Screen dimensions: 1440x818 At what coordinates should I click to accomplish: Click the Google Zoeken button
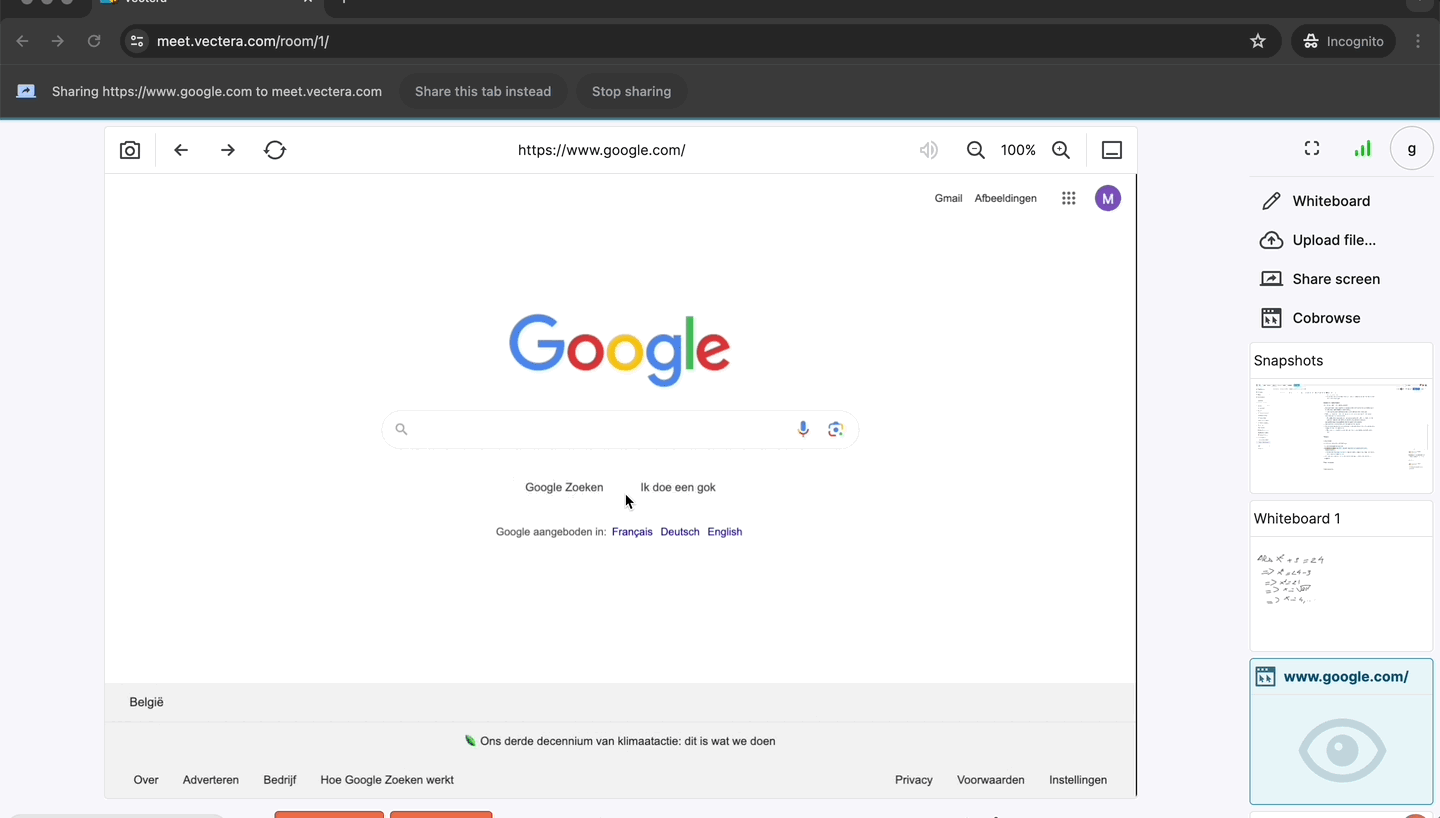[x=564, y=487]
